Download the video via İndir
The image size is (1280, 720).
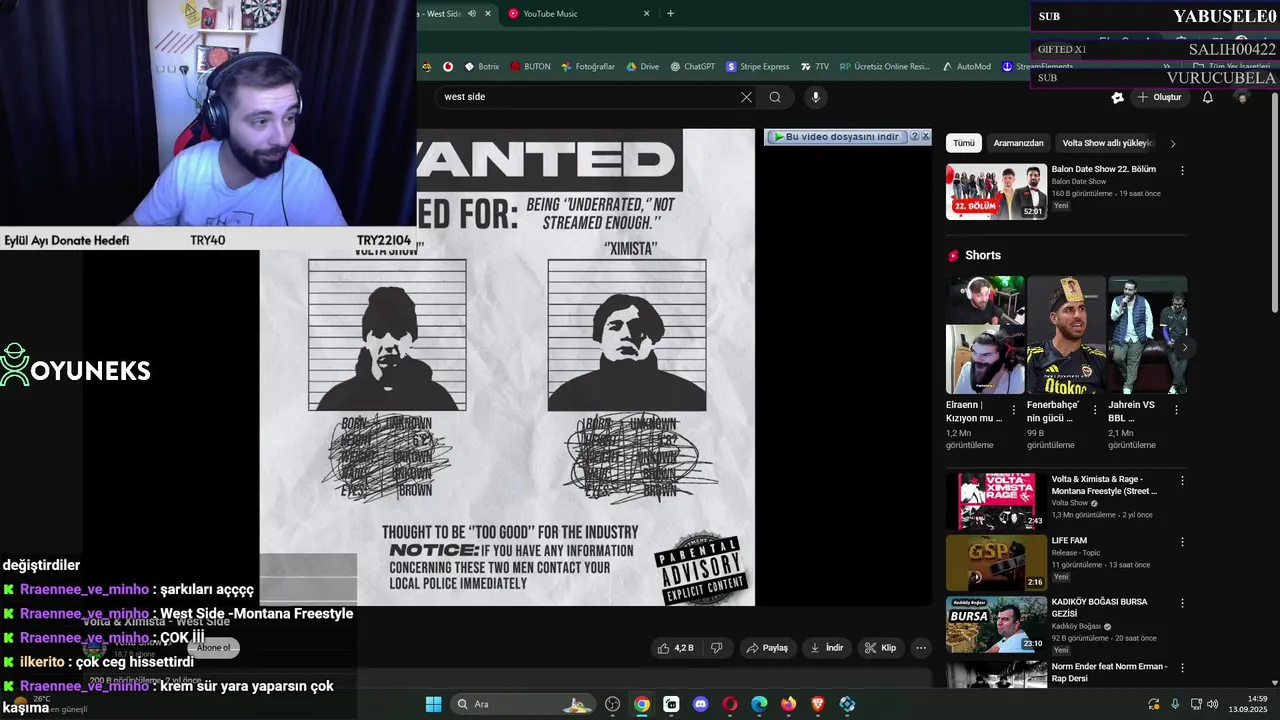coord(827,648)
